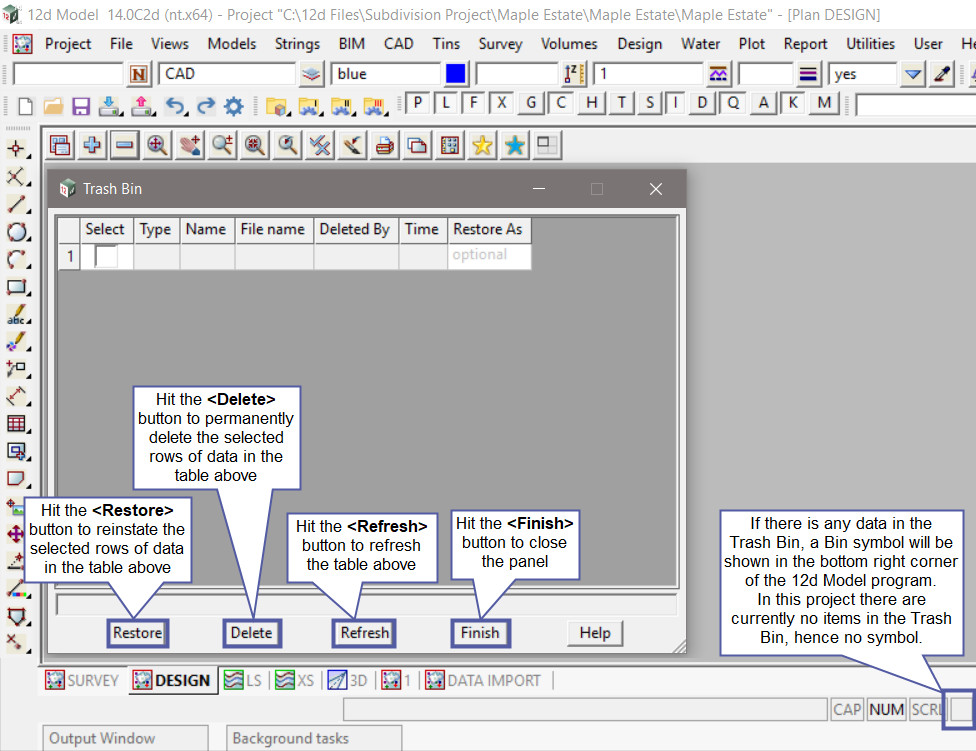Click the blue colour swatch
The width and height of the screenshot is (976, 751).
[456, 74]
